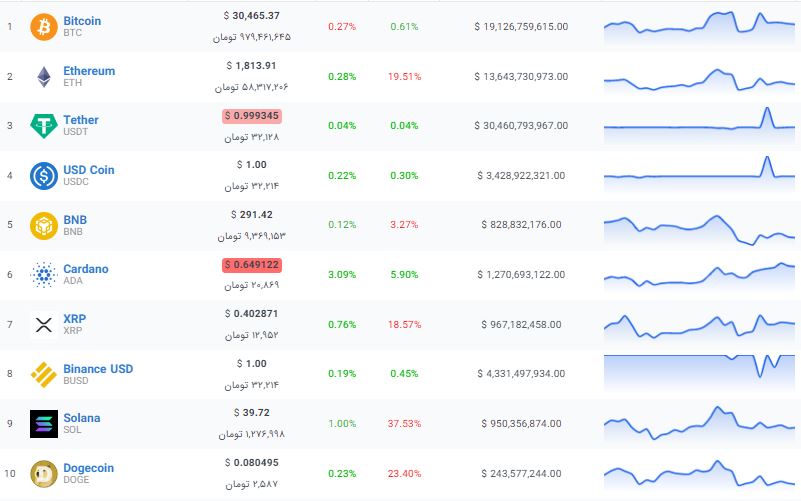Image resolution: width=801 pixels, height=501 pixels.
Task: Click Bitcoin red change 0.27%
Action: 342,27
